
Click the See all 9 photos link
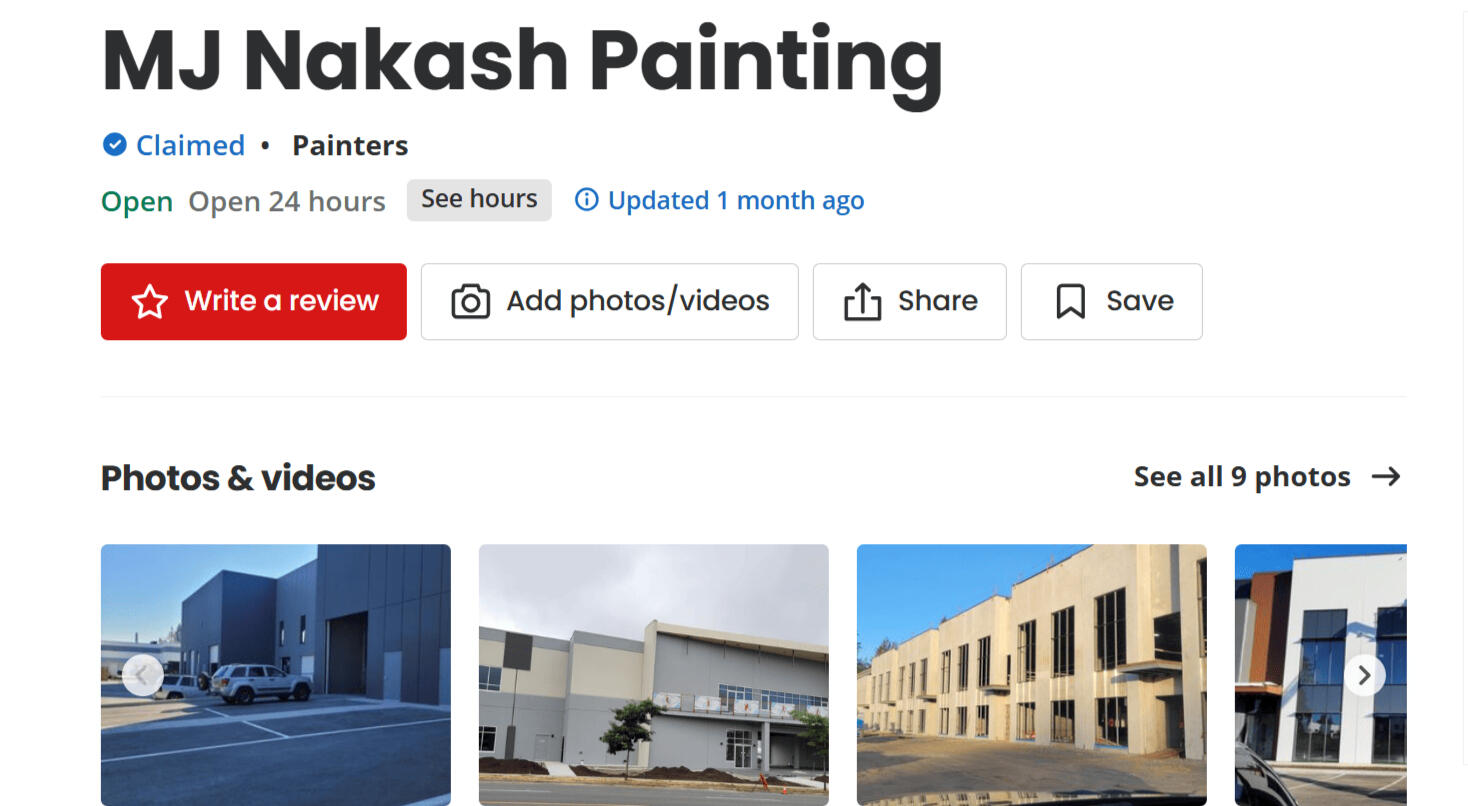coord(1242,477)
